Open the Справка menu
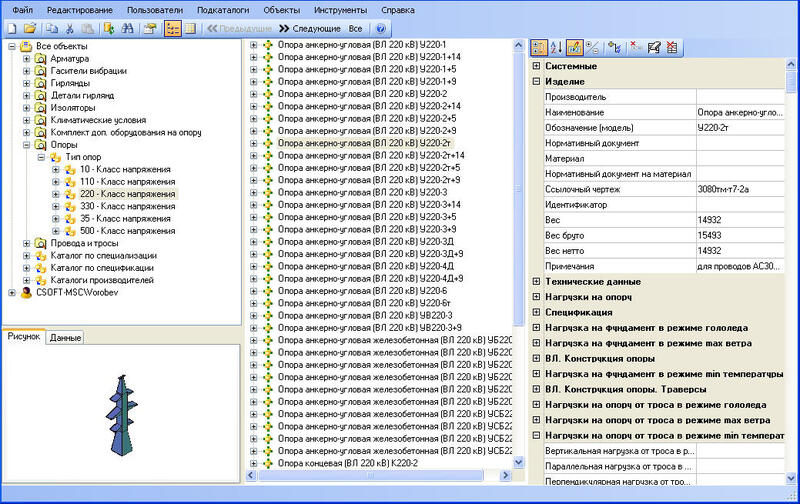Viewport: 800px width, 504px height. 397,10
